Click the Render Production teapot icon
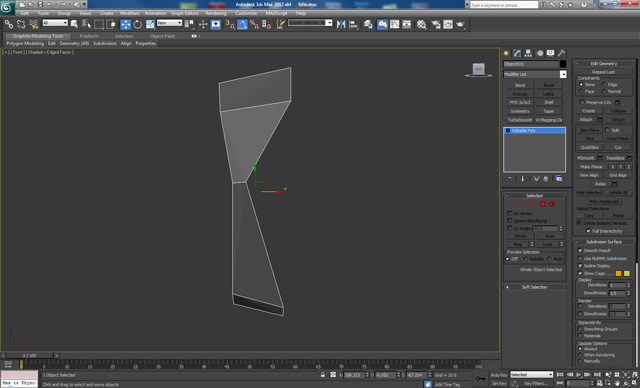Image resolution: width=640 pixels, height=388 pixels. pos(460,24)
